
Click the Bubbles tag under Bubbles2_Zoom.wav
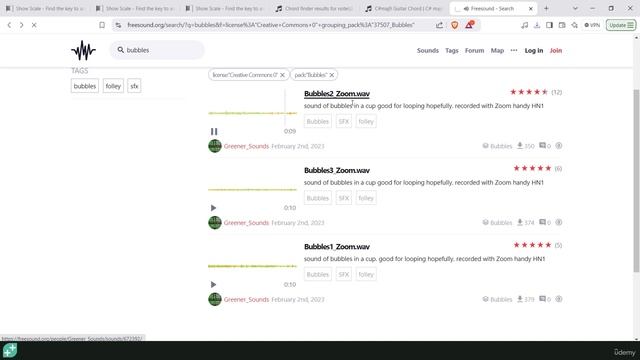318,122
